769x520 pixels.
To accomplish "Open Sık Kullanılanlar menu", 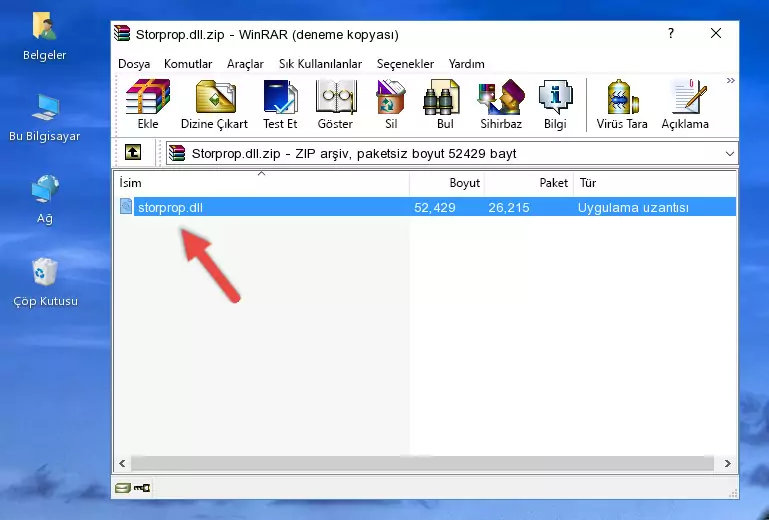I will pos(320,64).
